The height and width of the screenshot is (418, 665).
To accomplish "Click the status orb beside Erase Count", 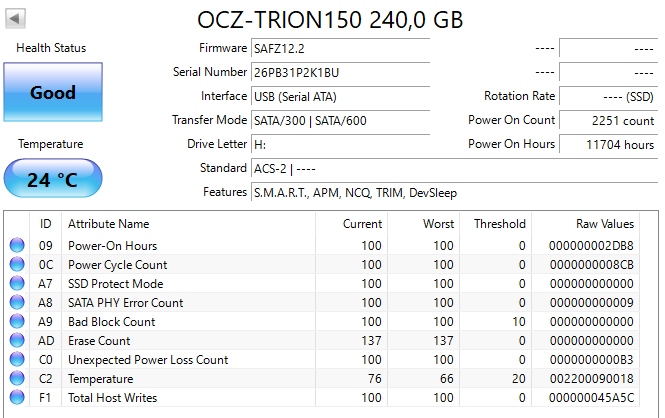I will [17, 341].
